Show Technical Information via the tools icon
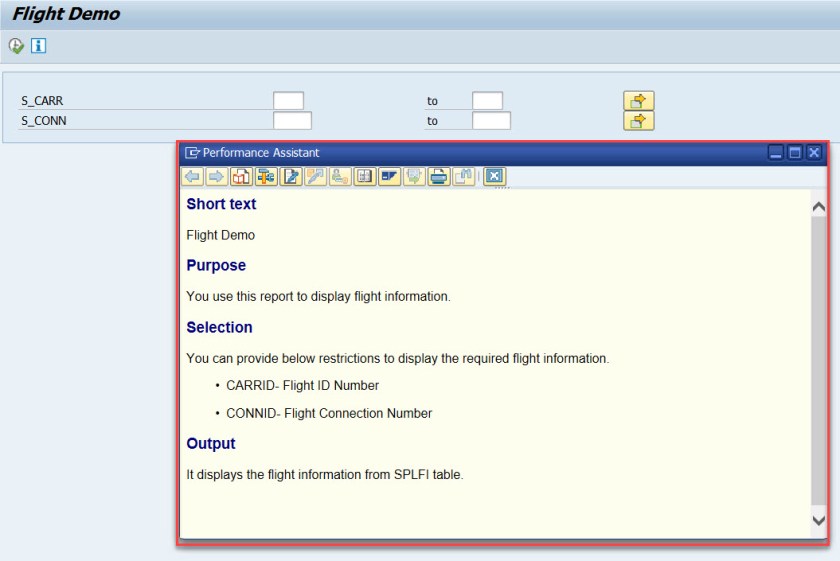Image resolution: width=840 pixels, height=561 pixels. pos(266,177)
